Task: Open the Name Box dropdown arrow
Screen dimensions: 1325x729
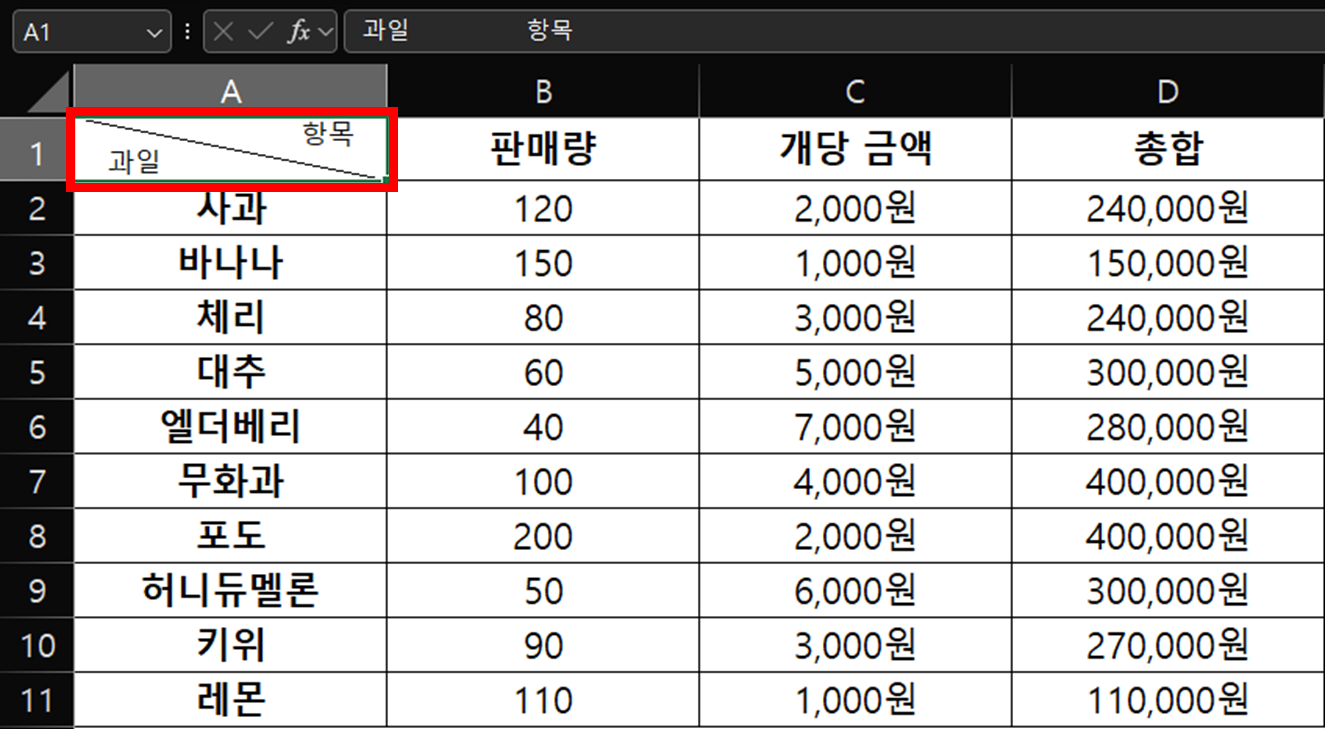Action: tap(155, 31)
